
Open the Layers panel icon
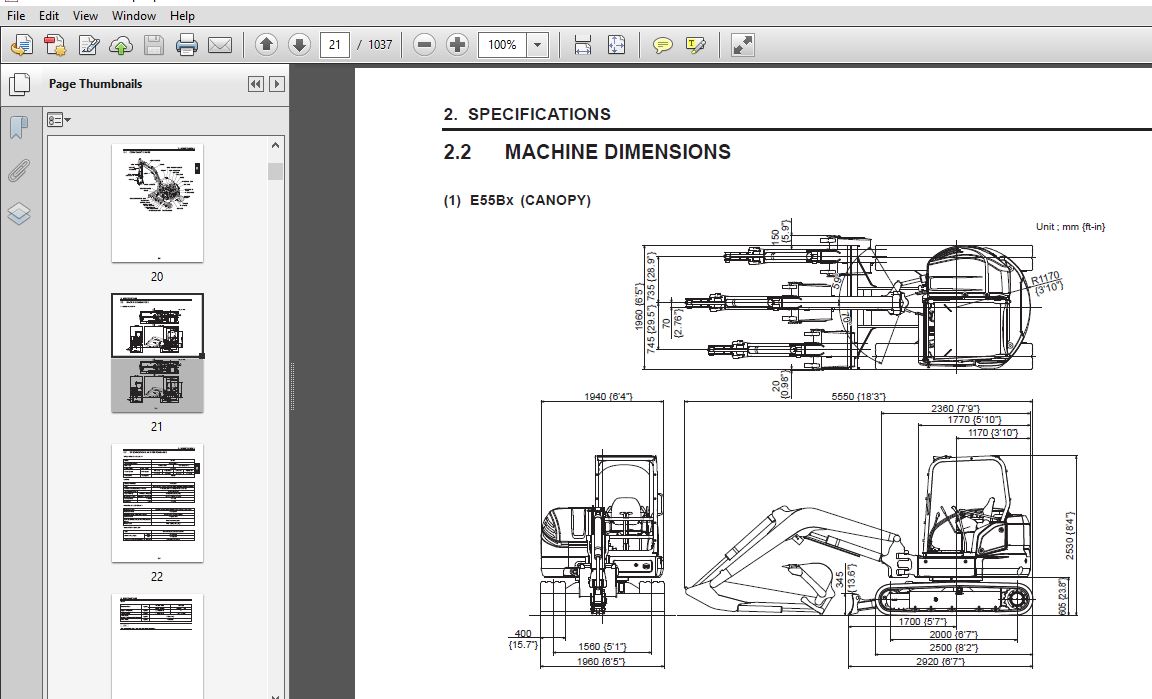click(19, 214)
